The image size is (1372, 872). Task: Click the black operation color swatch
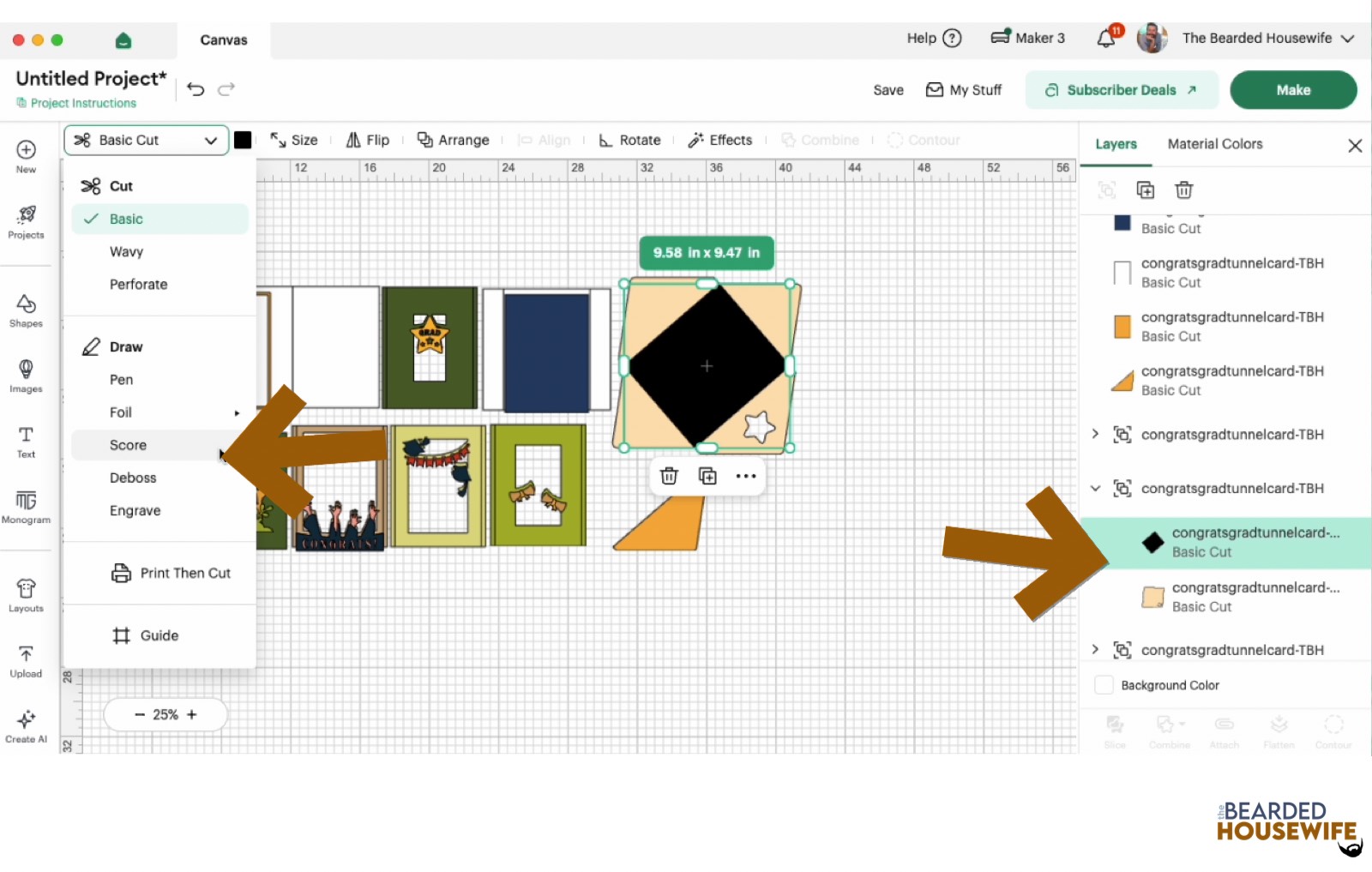pyautogui.click(x=243, y=140)
